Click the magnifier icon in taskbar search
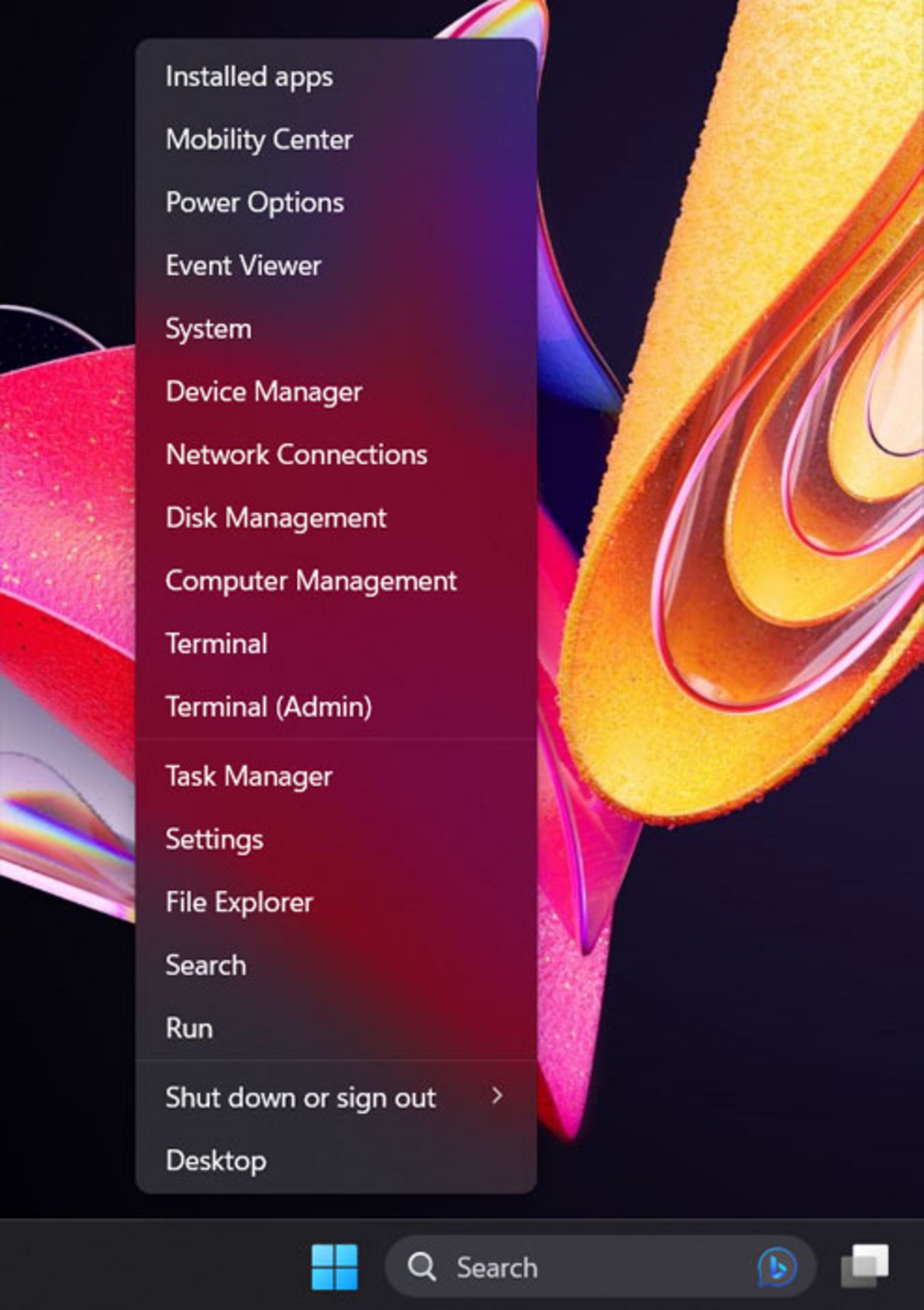 pyautogui.click(x=422, y=1267)
